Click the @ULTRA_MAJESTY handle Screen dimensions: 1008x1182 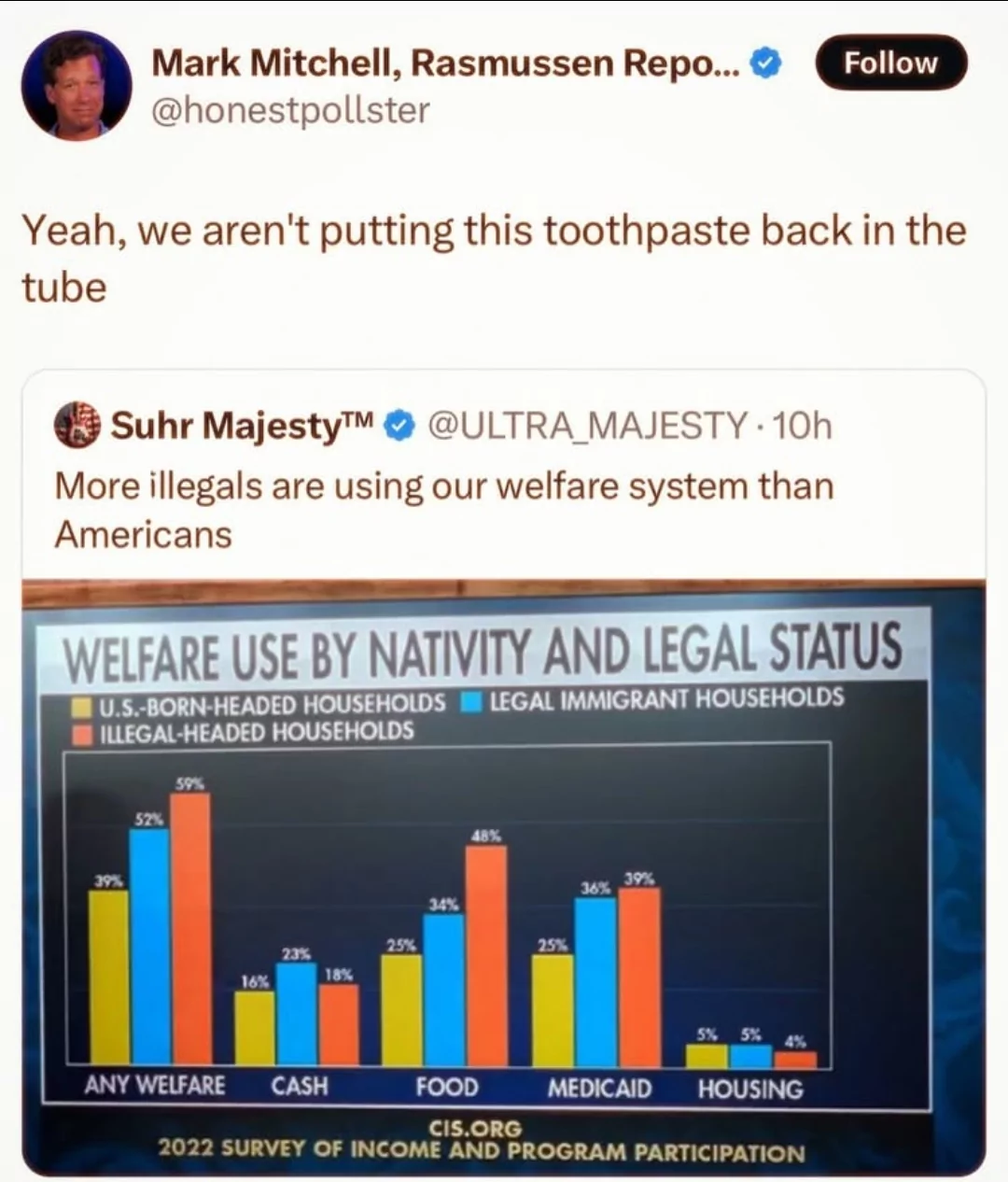586,426
